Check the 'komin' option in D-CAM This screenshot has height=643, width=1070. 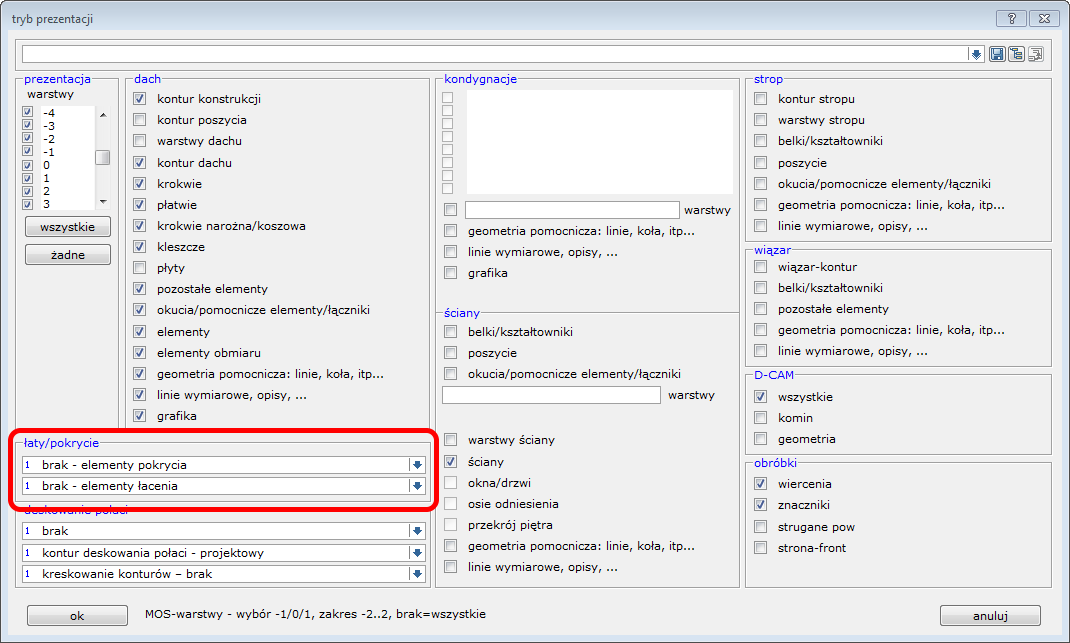click(x=761, y=418)
